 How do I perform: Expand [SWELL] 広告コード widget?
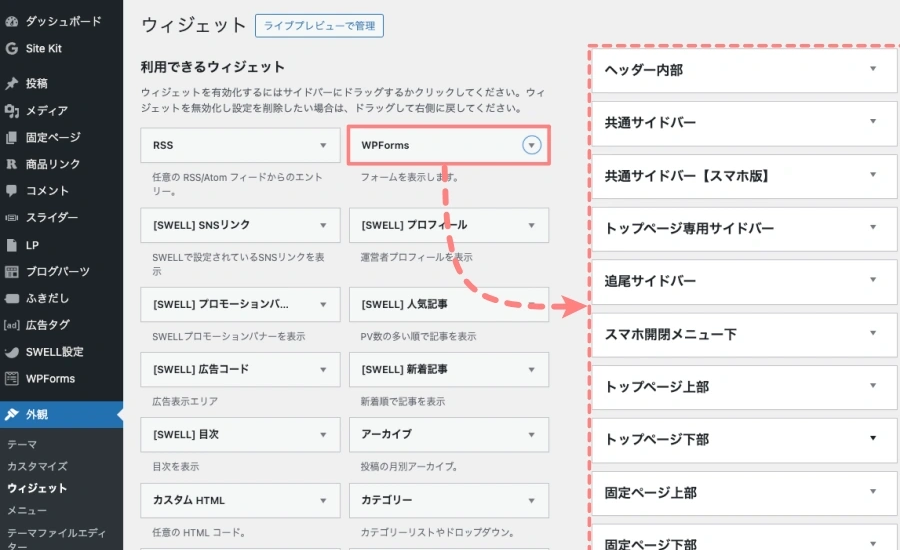click(x=323, y=369)
